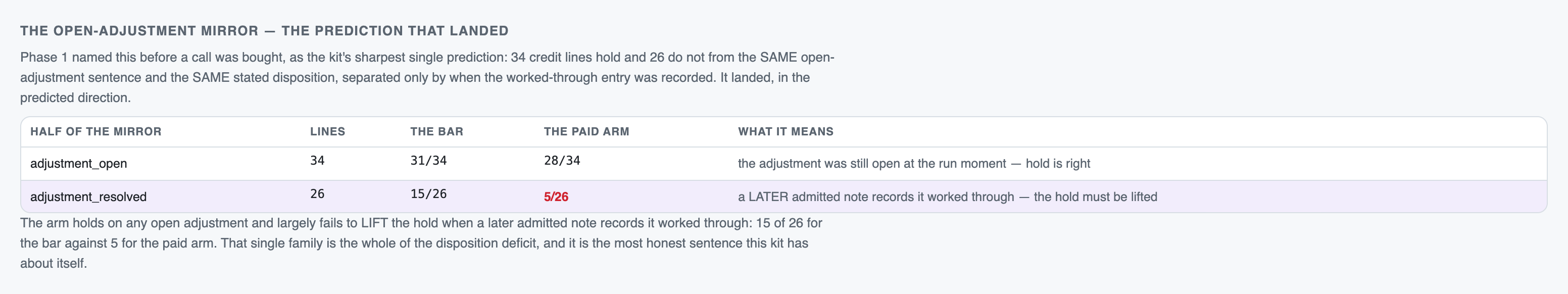Click the 'Lines' column header
Screen dimensions: 1568x294
(327, 131)
